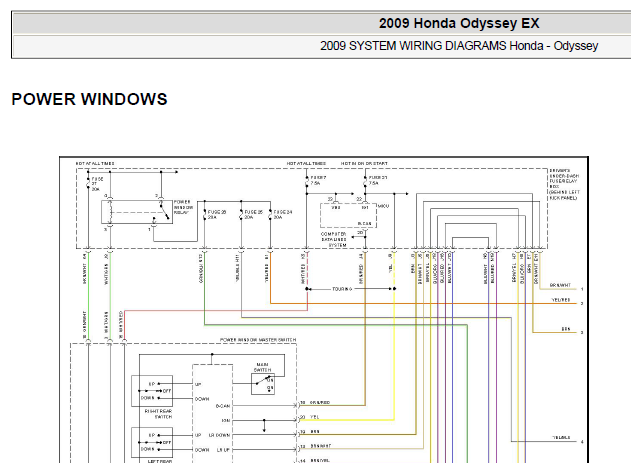Click the 'HOT IN ON OR START' label
This screenshot has width=631, height=463.
(x=364, y=163)
